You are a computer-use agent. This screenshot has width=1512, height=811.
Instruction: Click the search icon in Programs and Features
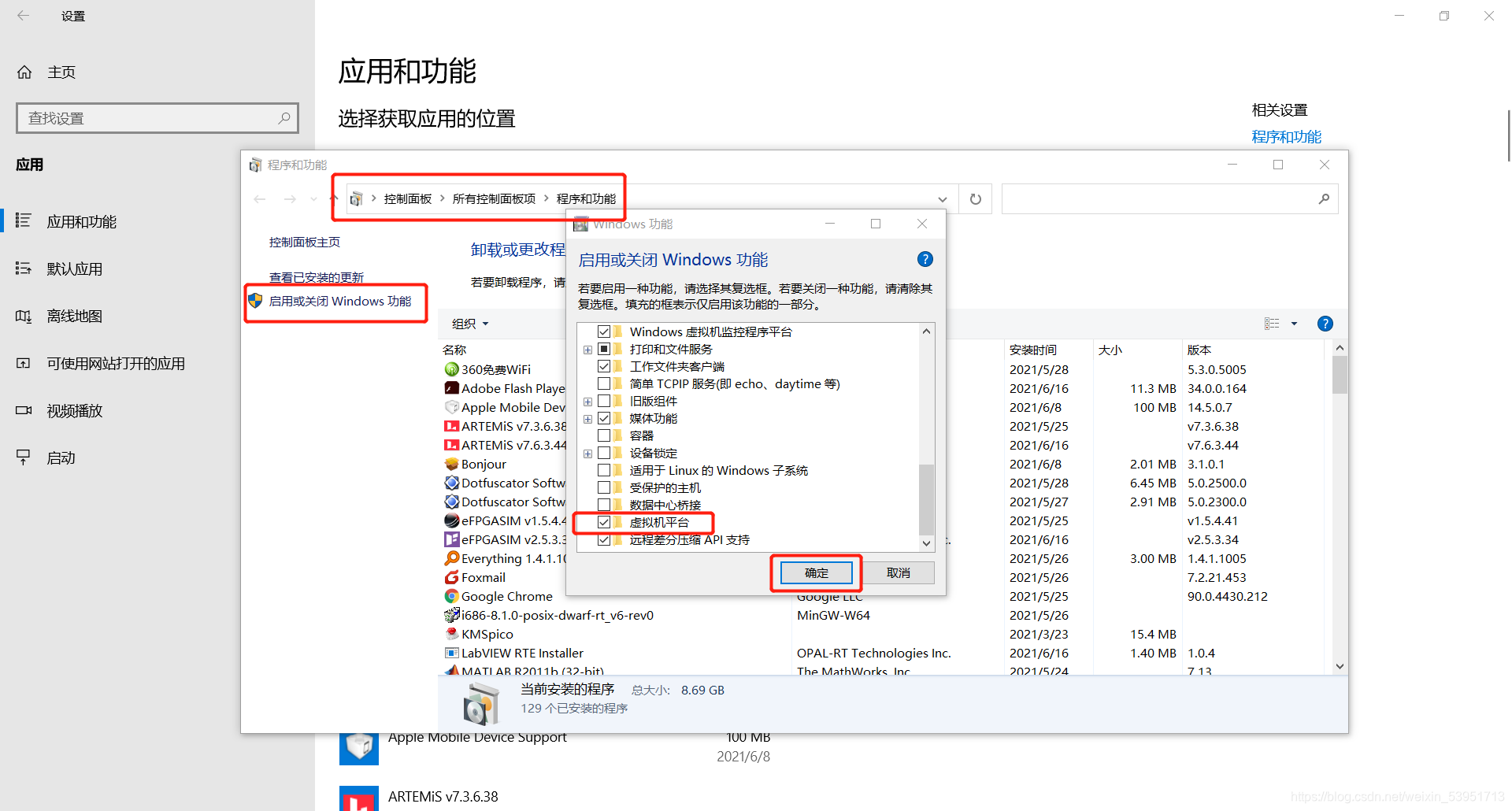(x=1324, y=199)
